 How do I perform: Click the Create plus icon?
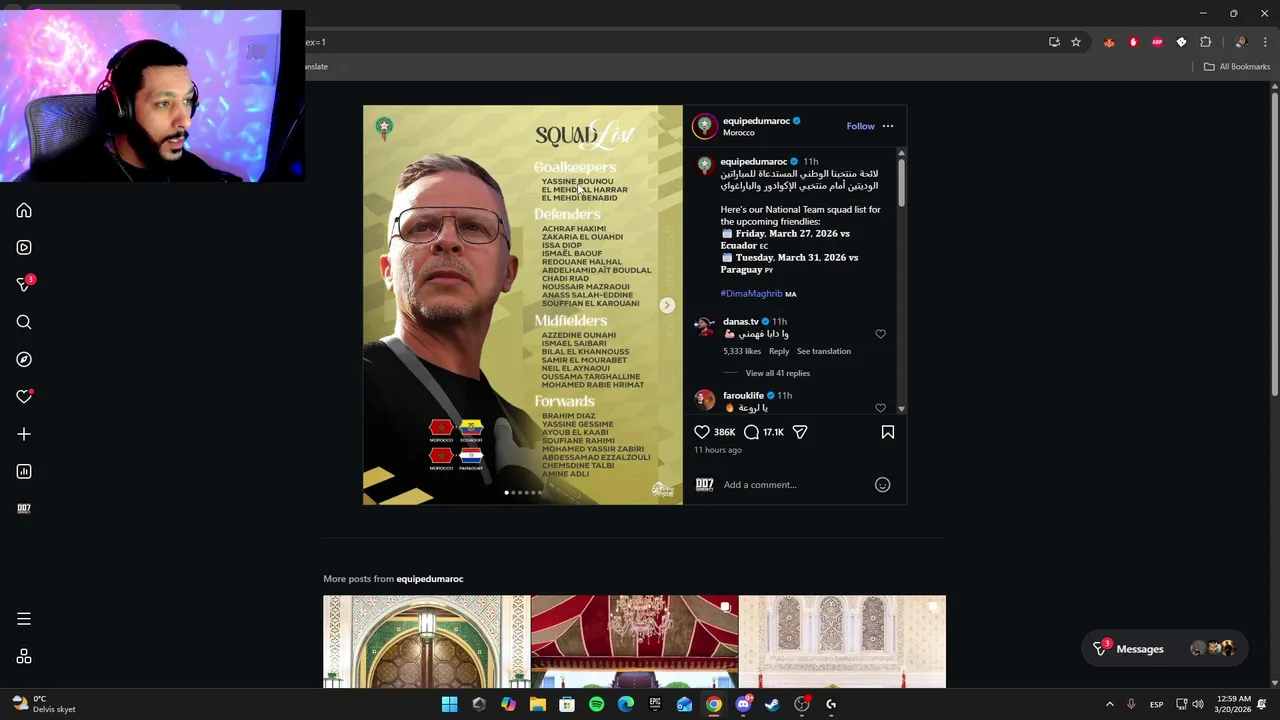pyautogui.click(x=24, y=434)
